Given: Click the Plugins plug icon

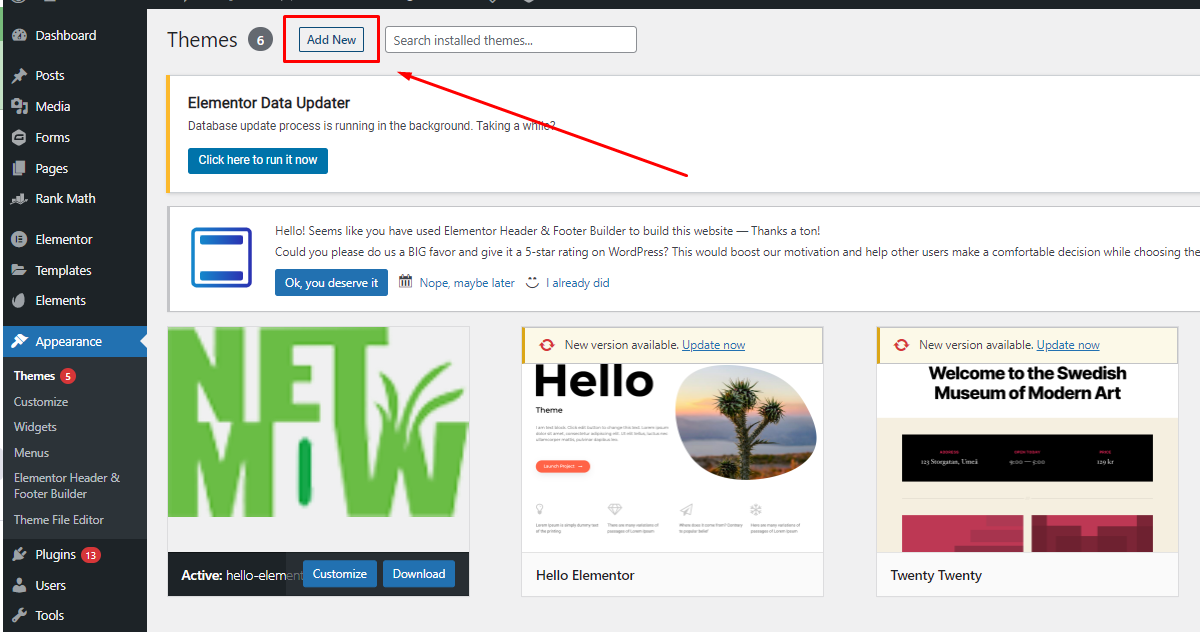Looking at the screenshot, I should 19,554.
